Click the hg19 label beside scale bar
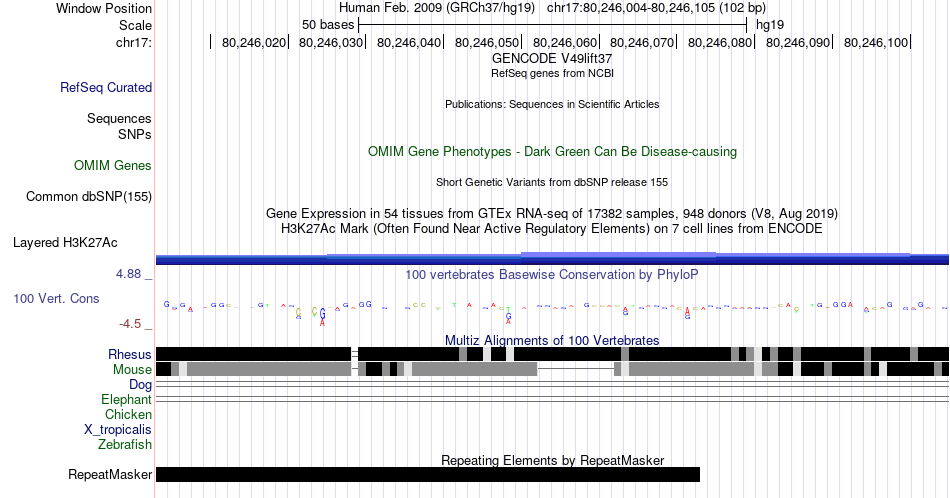The width and height of the screenshot is (950, 498). point(770,25)
